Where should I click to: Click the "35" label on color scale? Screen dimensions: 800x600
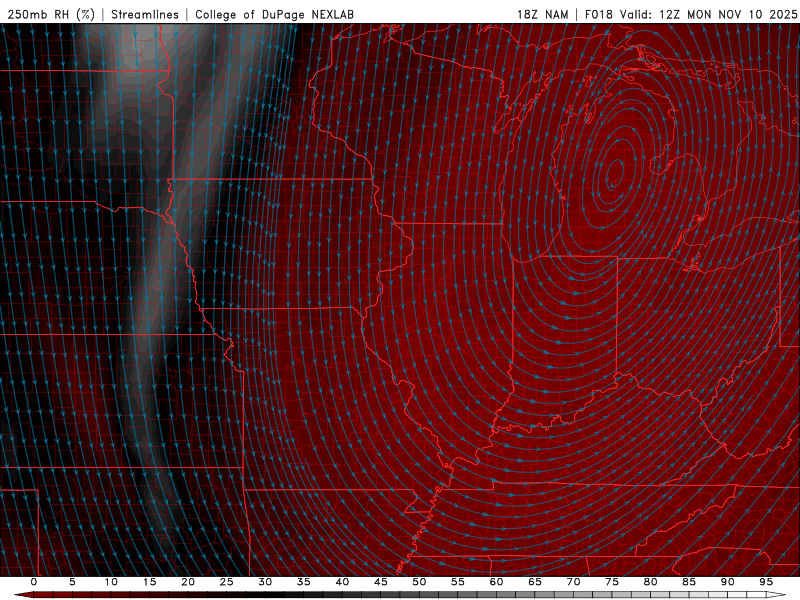tap(304, 582)
